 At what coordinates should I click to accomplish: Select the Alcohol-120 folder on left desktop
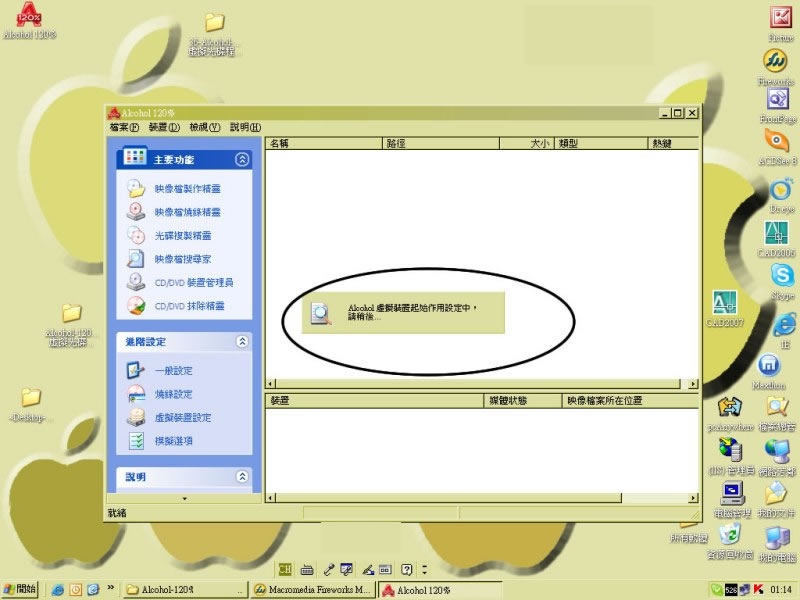point(70,326)
